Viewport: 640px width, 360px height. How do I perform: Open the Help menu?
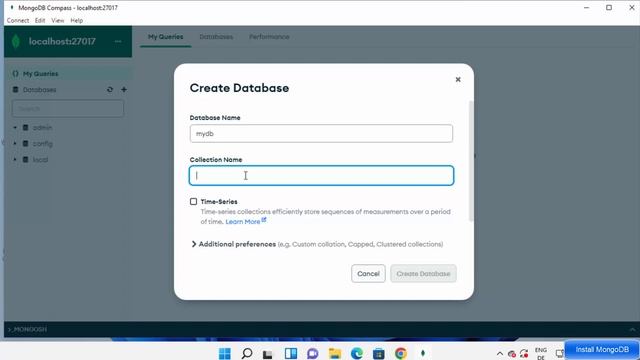click(76, 20)
